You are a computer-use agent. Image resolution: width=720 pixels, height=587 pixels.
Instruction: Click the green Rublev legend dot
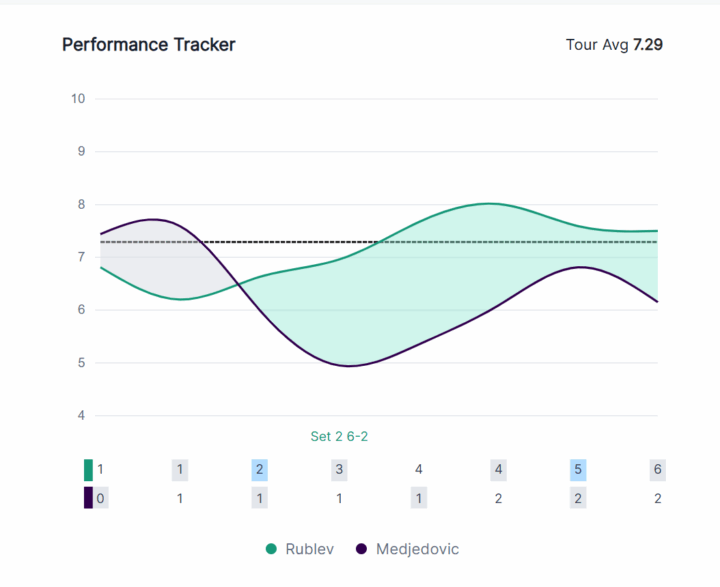[x=271, y=549]
